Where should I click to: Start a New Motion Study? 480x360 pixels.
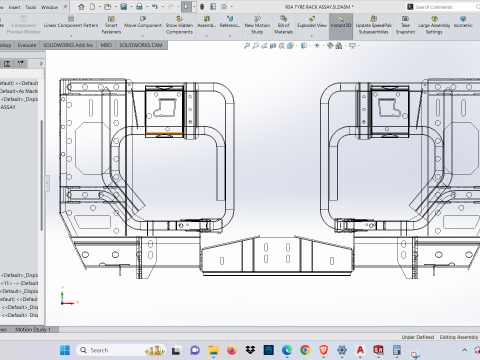point(257,25)
